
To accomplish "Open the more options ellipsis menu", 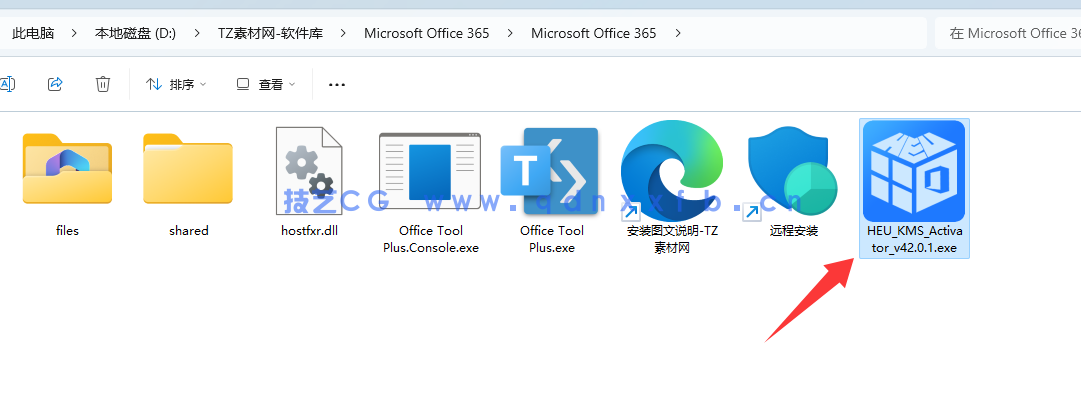I will pos(336,85).
